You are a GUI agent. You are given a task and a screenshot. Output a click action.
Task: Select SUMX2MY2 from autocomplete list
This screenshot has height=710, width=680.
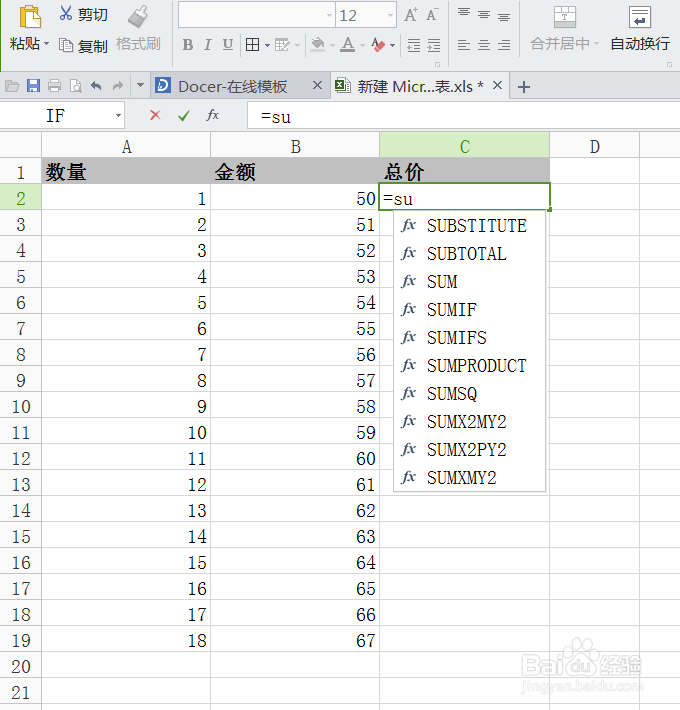point(469,422)
